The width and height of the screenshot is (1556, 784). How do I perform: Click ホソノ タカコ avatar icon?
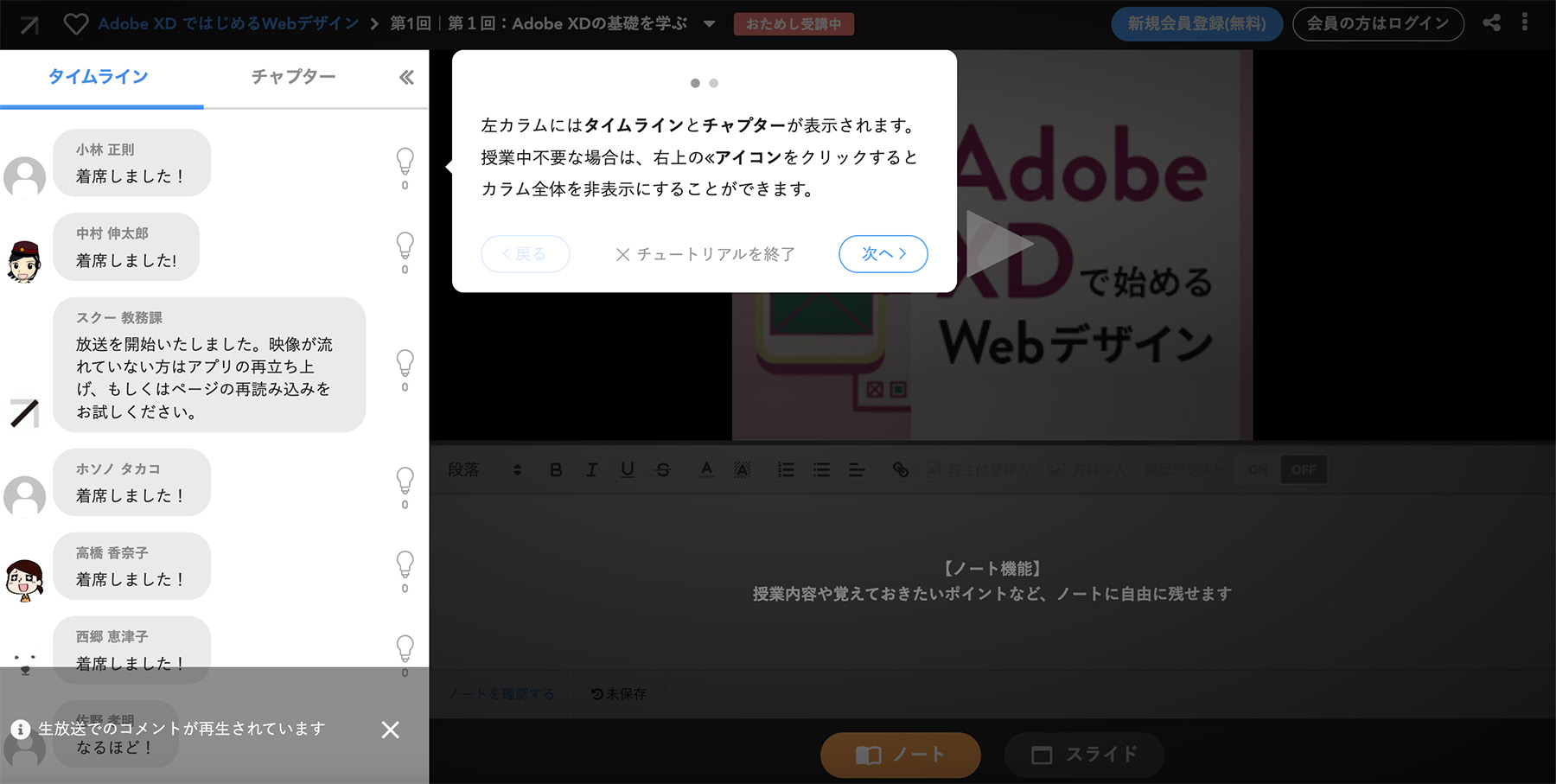tap(25, 497)
